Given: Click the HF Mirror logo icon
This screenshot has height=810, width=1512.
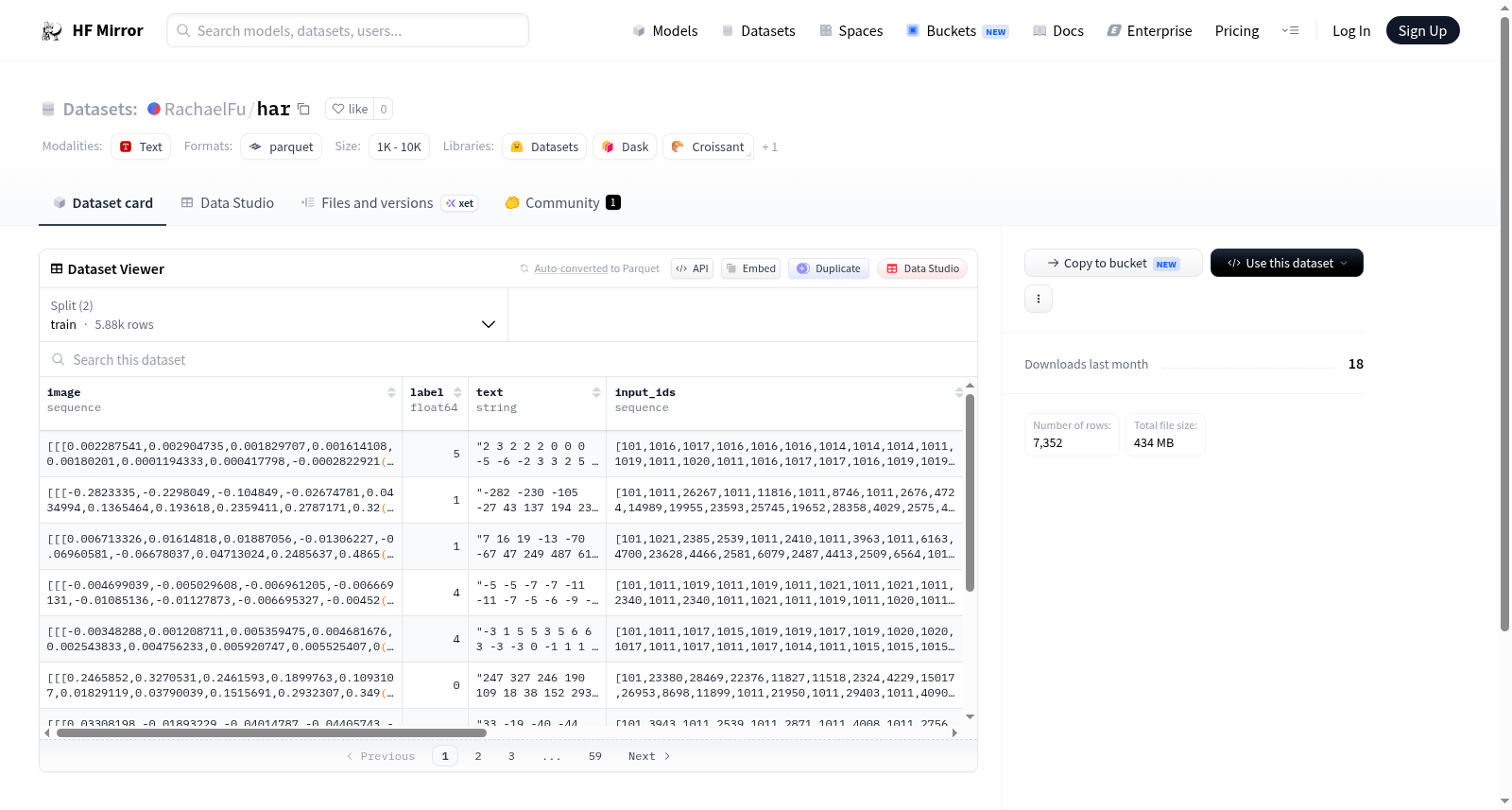Looking at the screenshot, I should 52,31.
